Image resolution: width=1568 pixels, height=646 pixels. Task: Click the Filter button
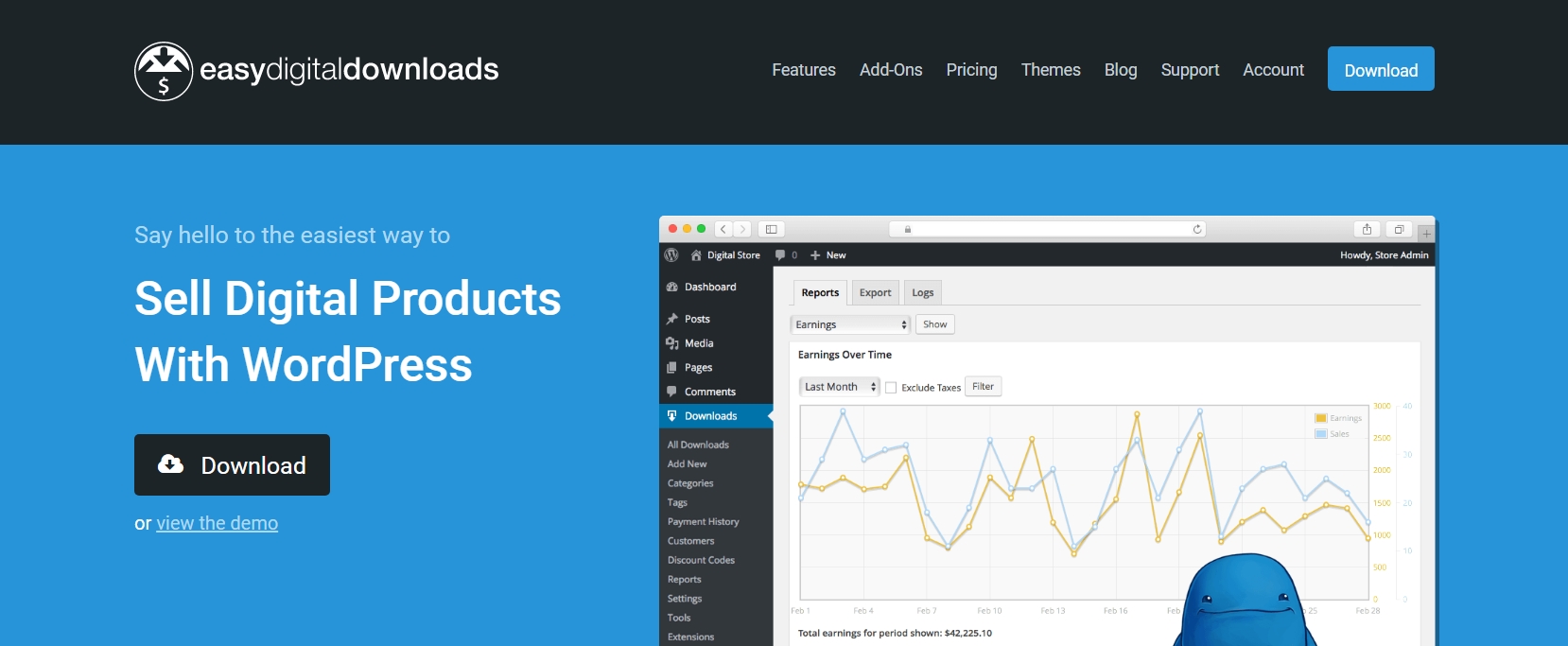point(983,387)
